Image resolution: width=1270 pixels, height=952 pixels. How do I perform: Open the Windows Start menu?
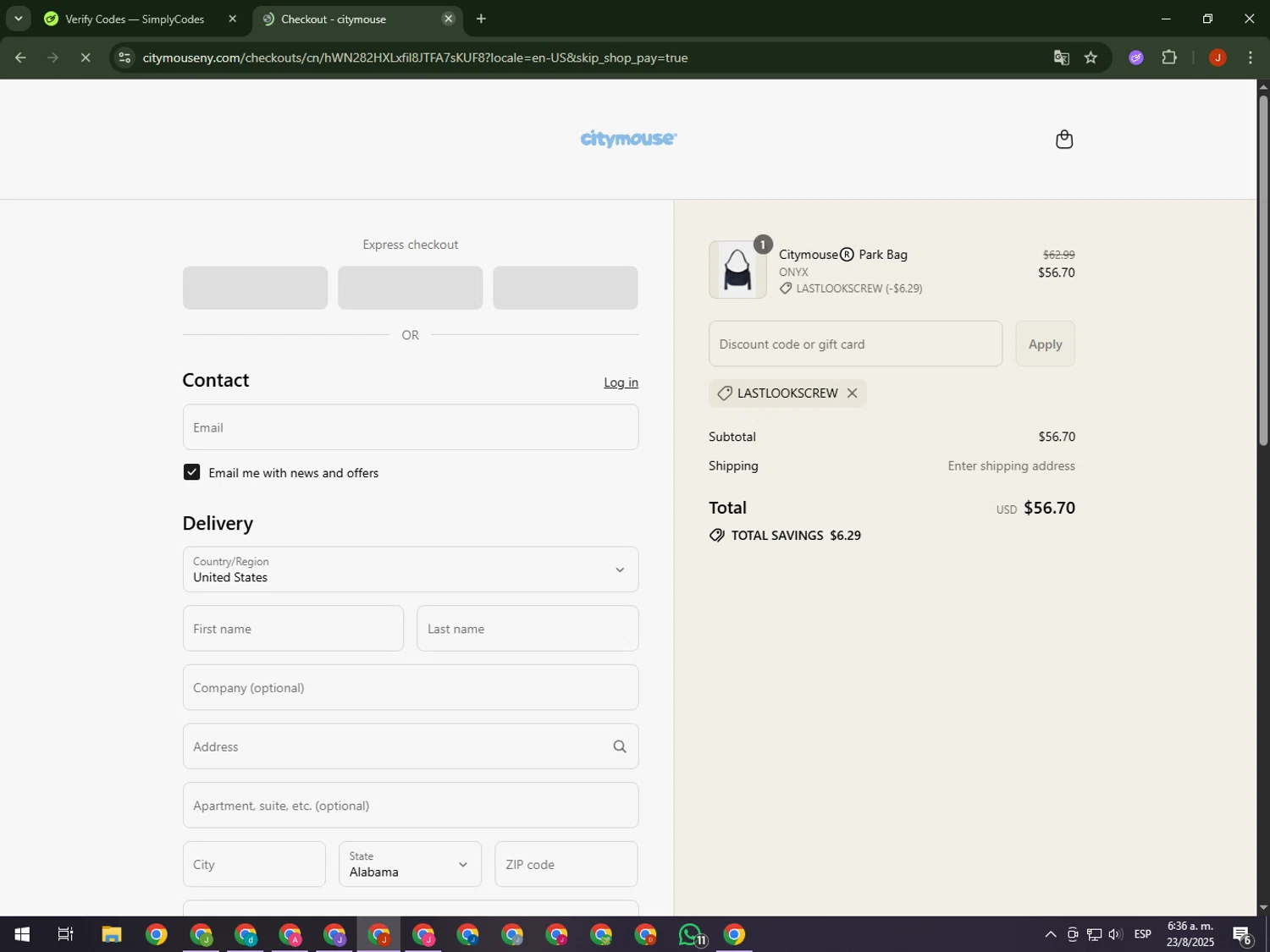point(22,935)
